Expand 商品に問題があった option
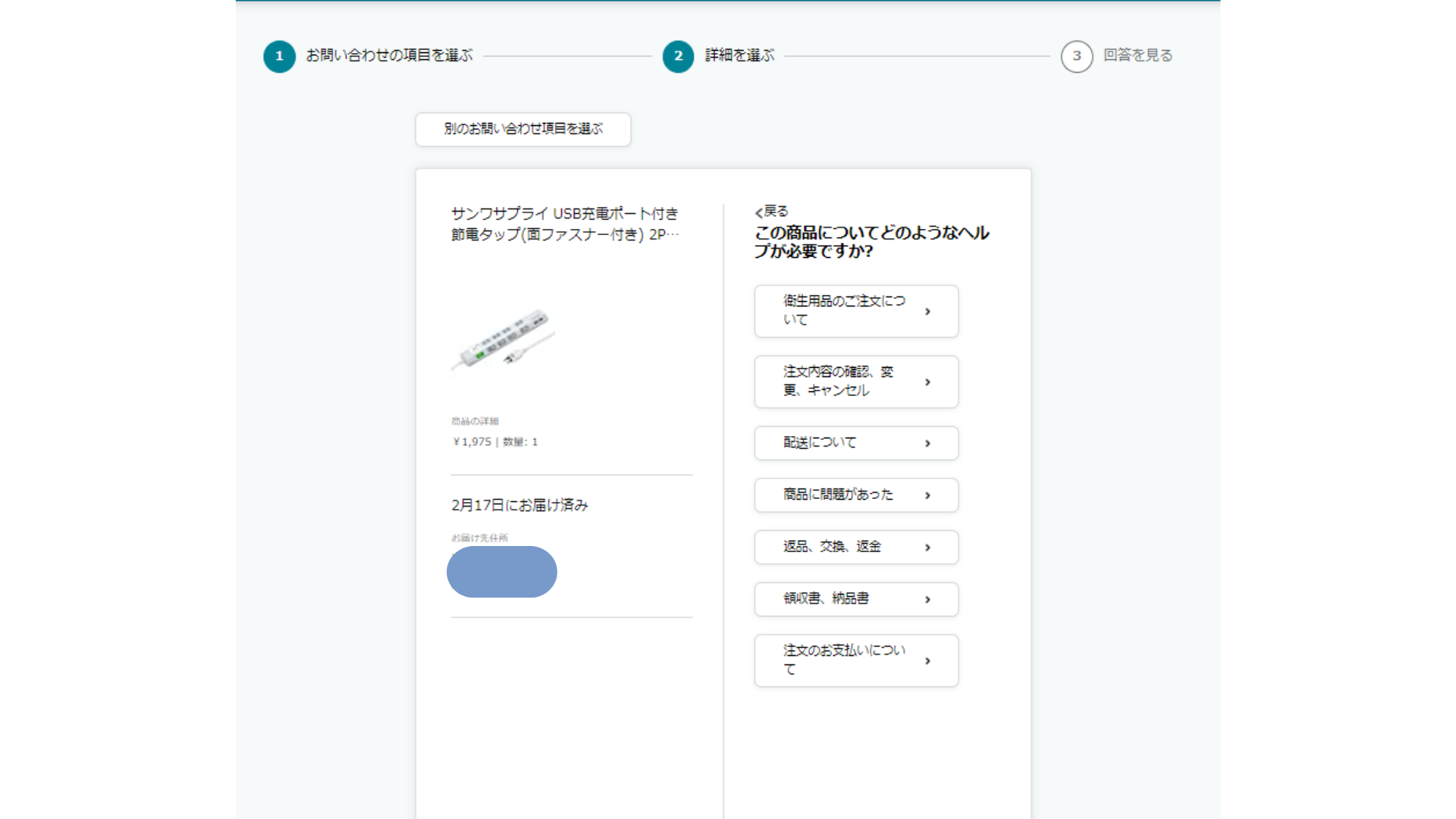 tap(855, 495)
